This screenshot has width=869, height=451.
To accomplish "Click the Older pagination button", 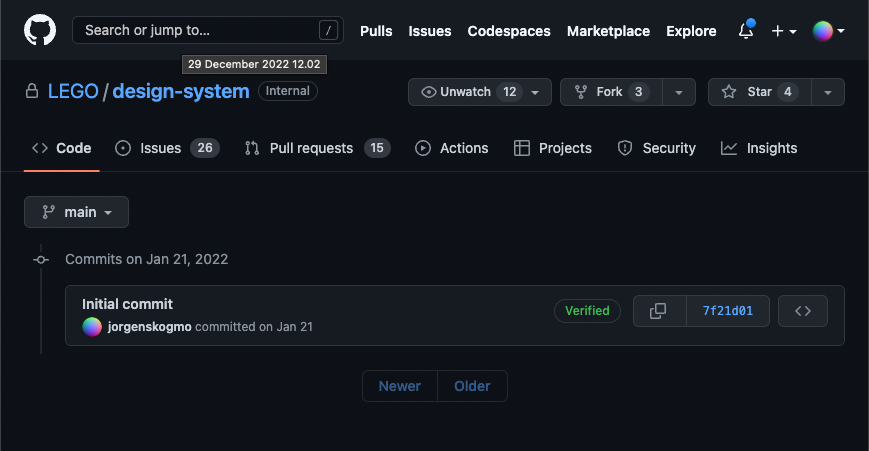I will (x=472, y=386).
